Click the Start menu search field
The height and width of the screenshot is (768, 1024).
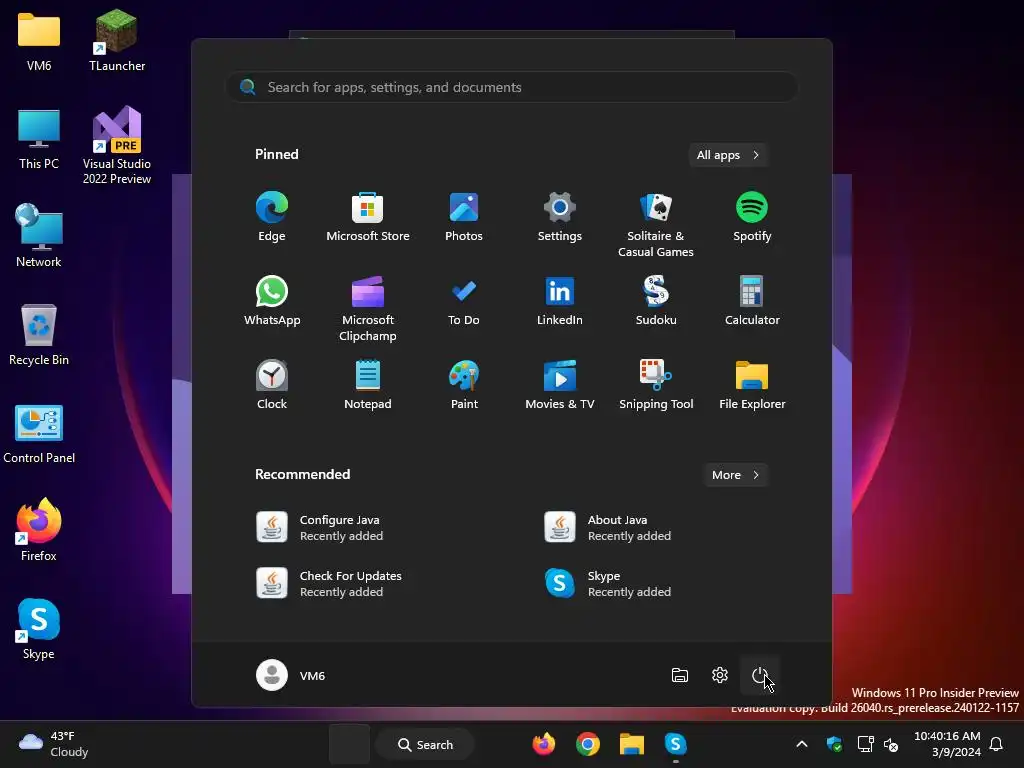pyautogui.click(x=512, y=87)
